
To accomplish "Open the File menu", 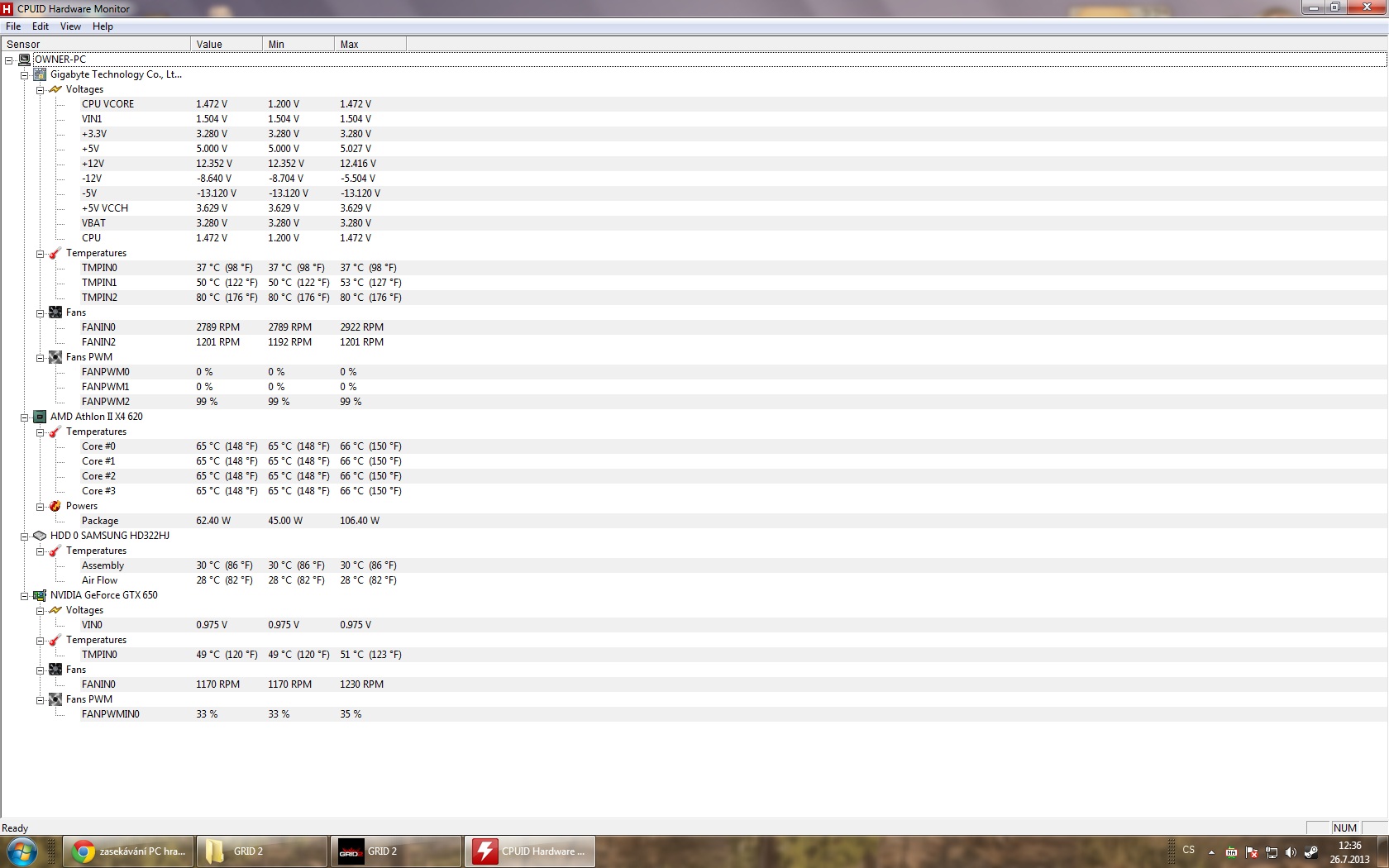I will (x=13, y=26).
